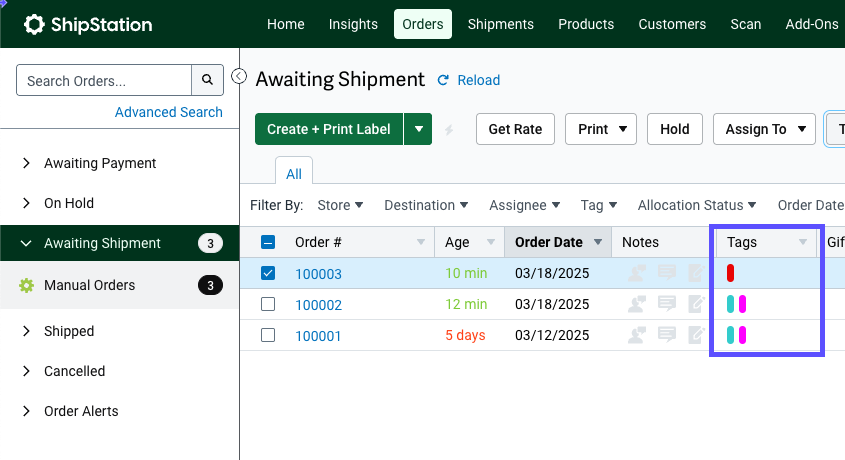Click the red tag on order 100003
The width and height of the screenshot is (845, 460).
(x=730, y=273)
